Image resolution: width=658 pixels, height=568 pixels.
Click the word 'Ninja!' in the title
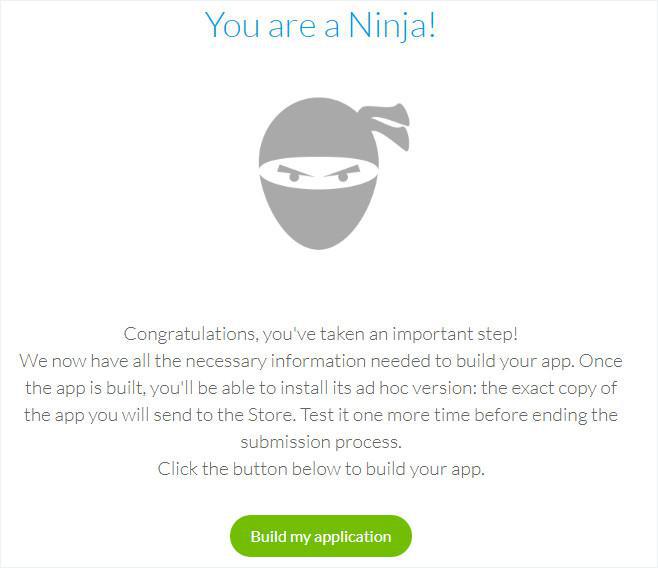[392, 24]
